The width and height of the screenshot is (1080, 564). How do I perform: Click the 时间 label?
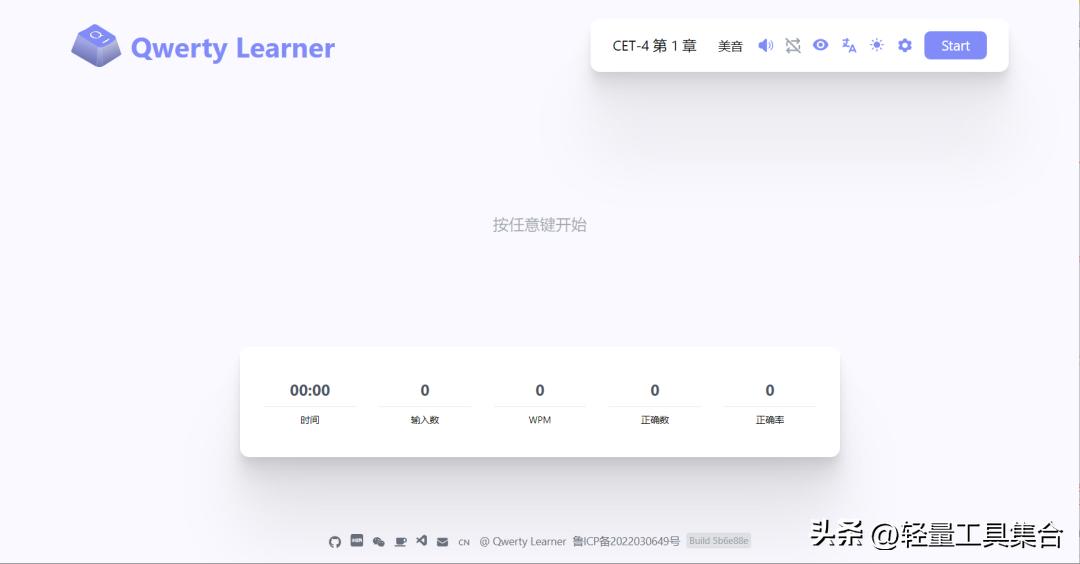310,420
